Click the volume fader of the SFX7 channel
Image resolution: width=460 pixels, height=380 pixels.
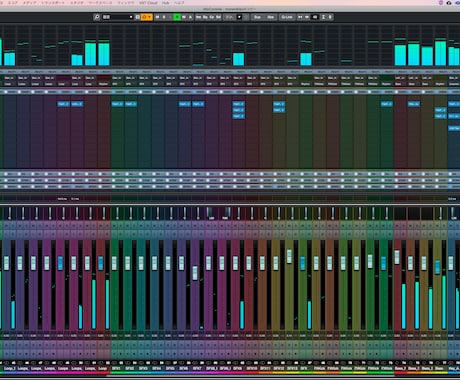(195, 273)
